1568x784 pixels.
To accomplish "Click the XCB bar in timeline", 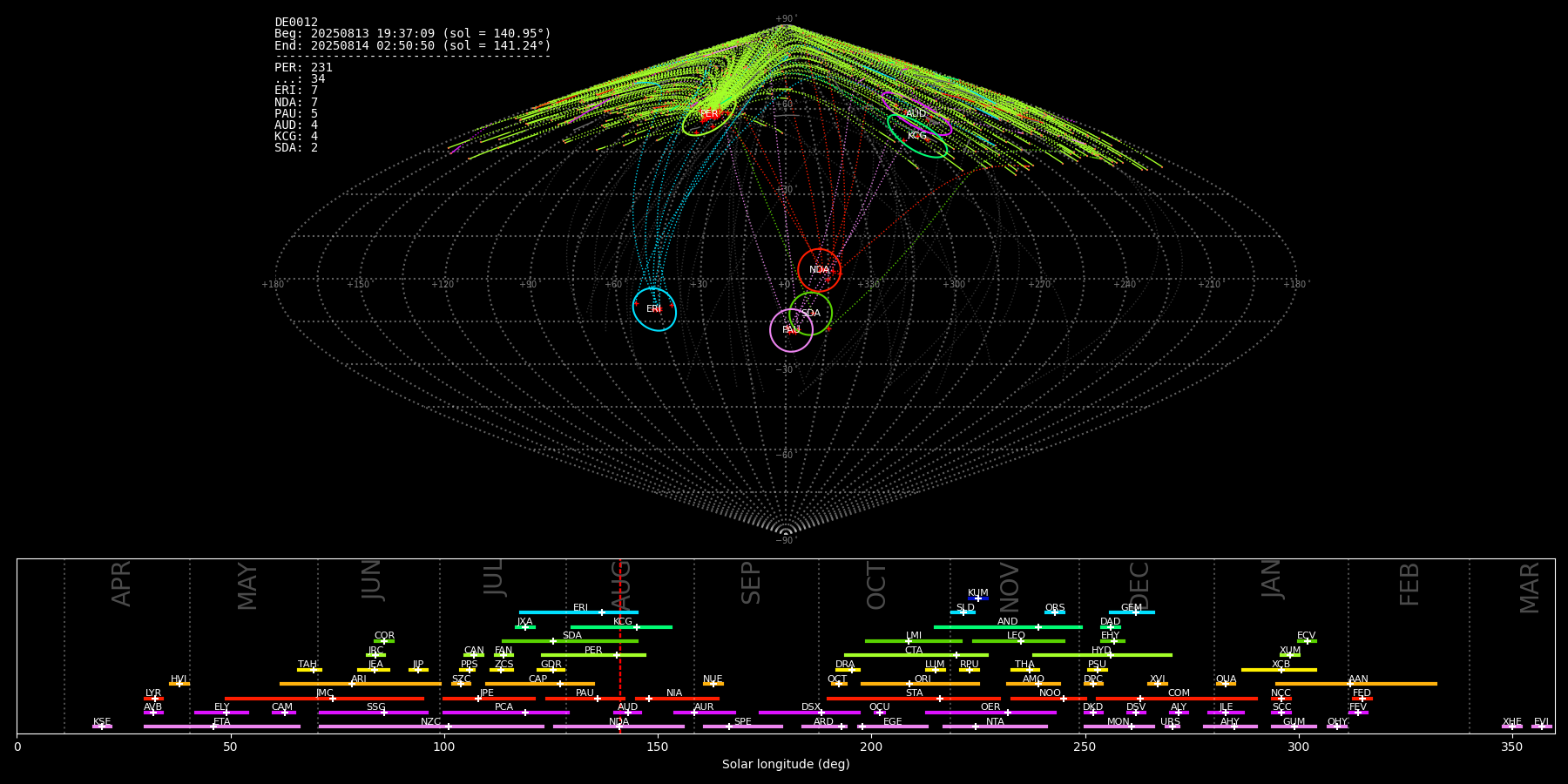I will tap(1279, 669).
